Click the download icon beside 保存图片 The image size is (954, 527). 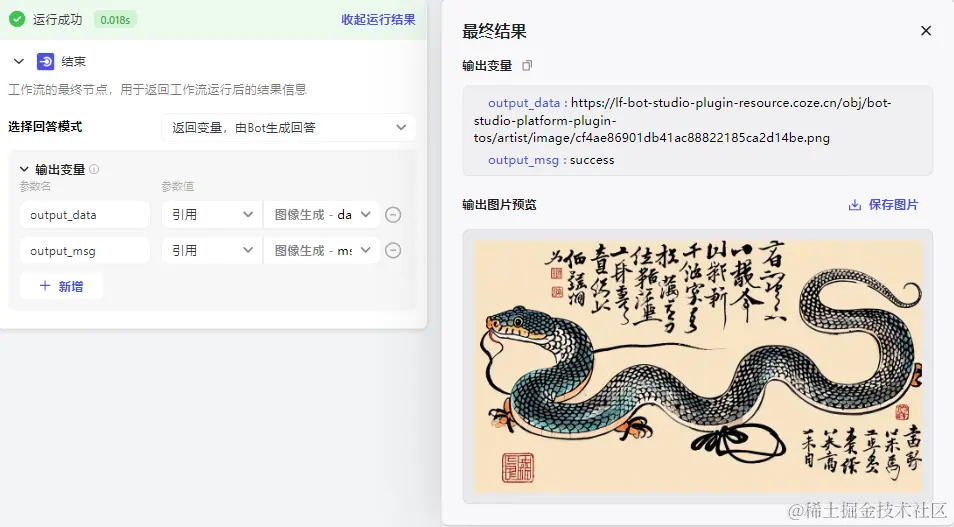tap(855, 205)
